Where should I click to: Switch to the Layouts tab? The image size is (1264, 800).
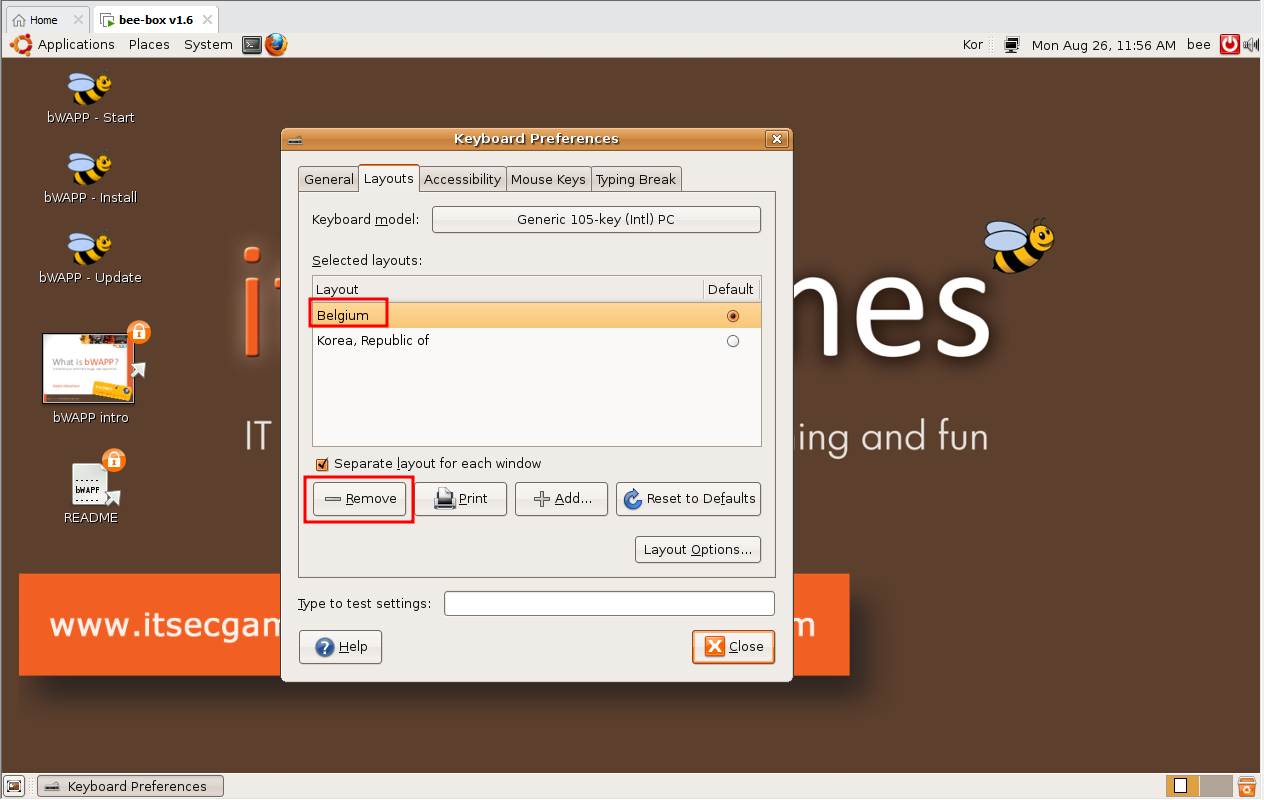389,178
